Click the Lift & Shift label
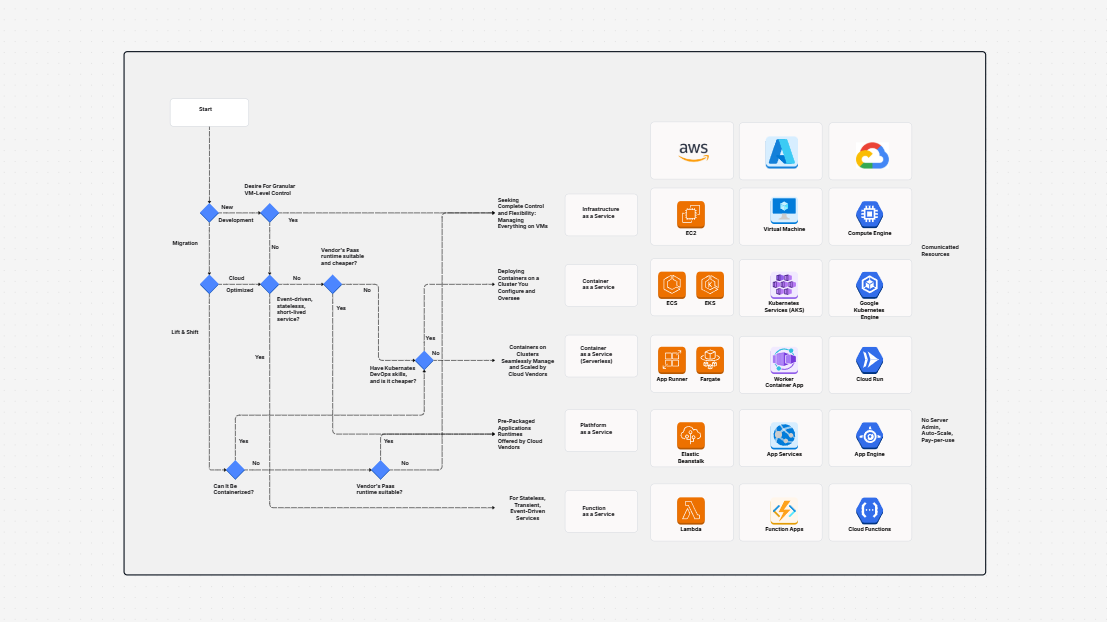 pyautogui.click(x=185, y=332)
